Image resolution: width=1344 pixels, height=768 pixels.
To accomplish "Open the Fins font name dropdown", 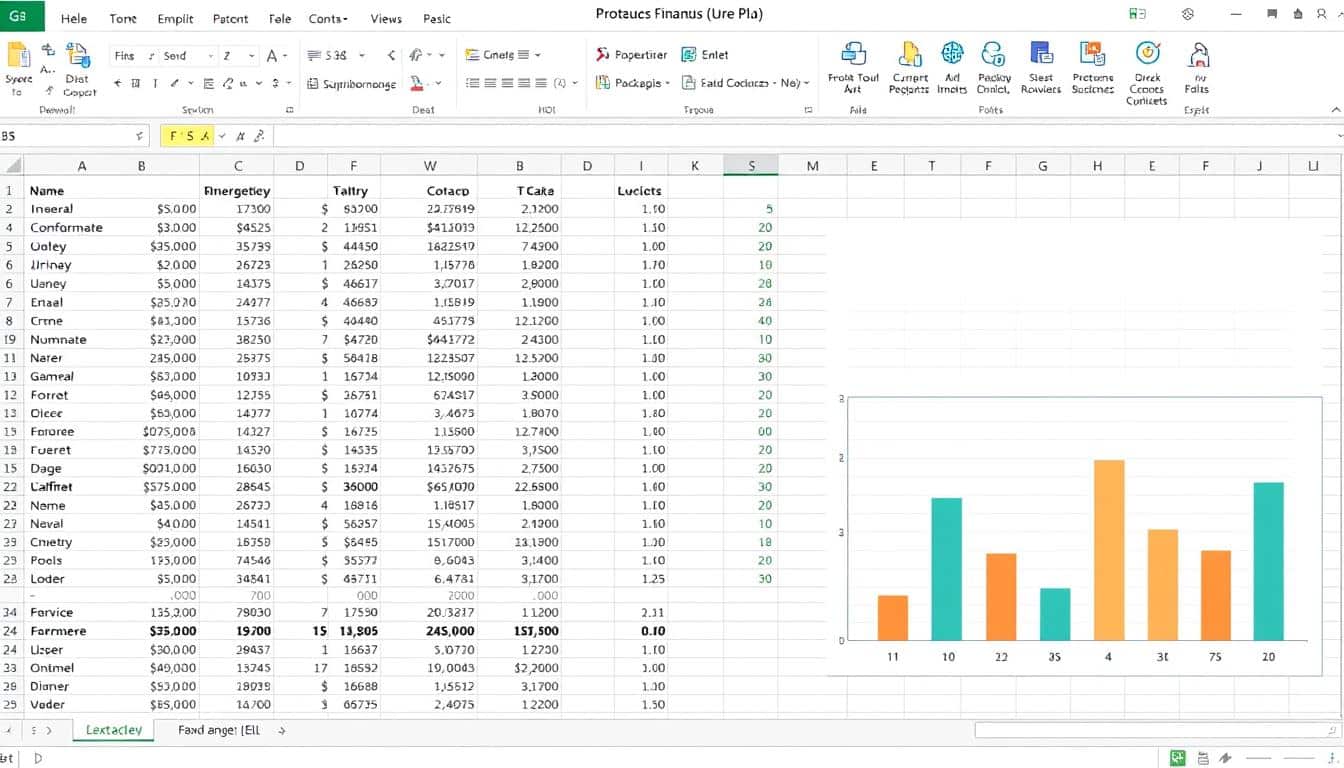I will coord(151,56).
